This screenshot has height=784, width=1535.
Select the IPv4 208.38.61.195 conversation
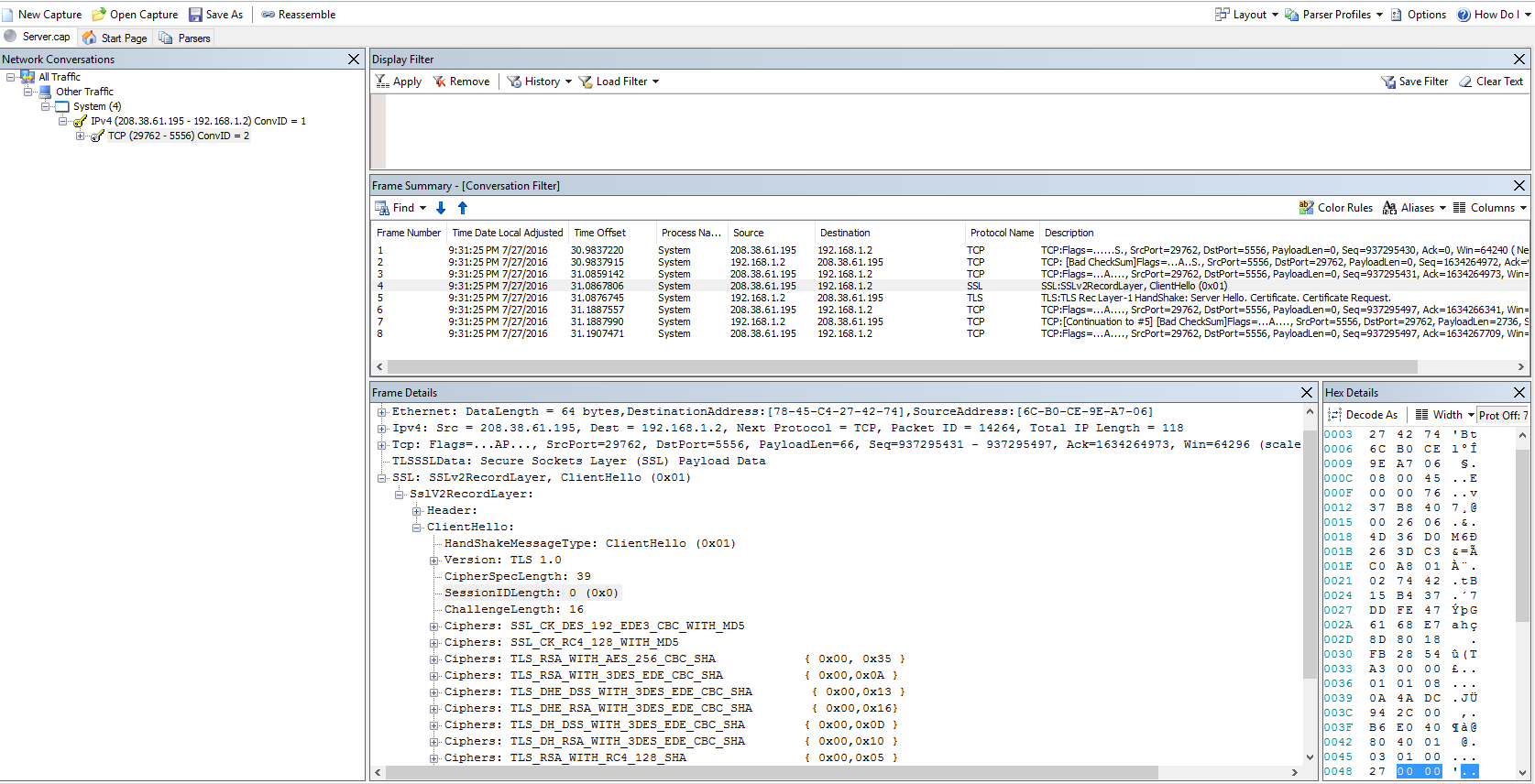point(198,121)
